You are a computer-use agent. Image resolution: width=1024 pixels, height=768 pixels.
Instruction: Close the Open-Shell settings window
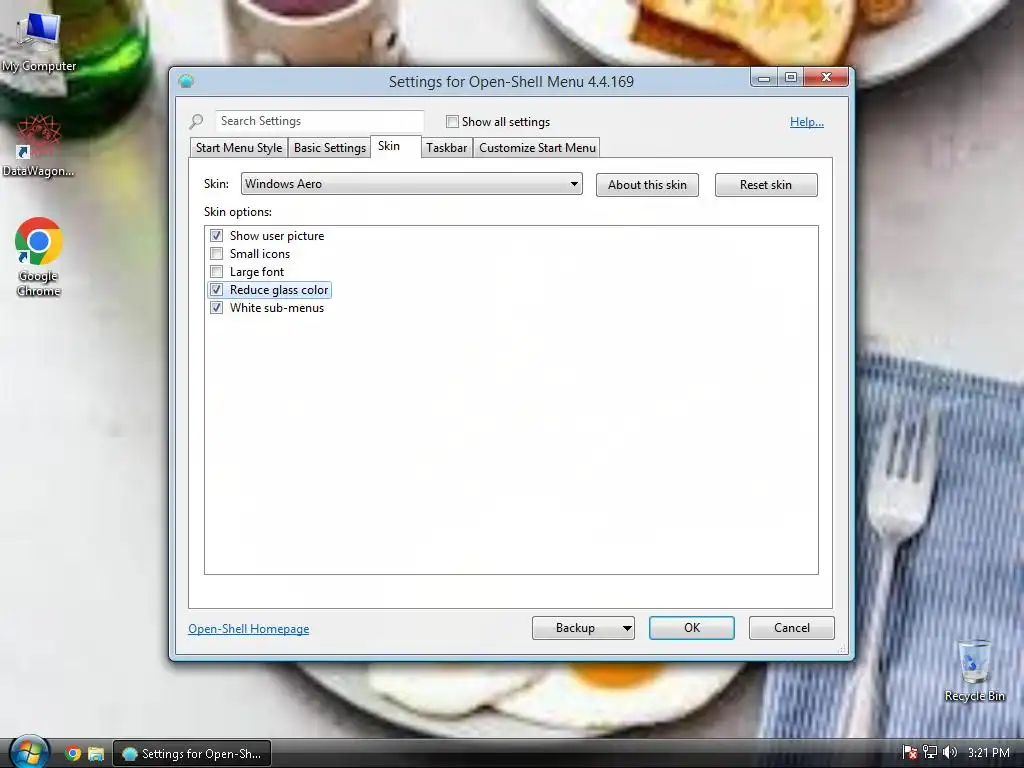coord(826,77)
